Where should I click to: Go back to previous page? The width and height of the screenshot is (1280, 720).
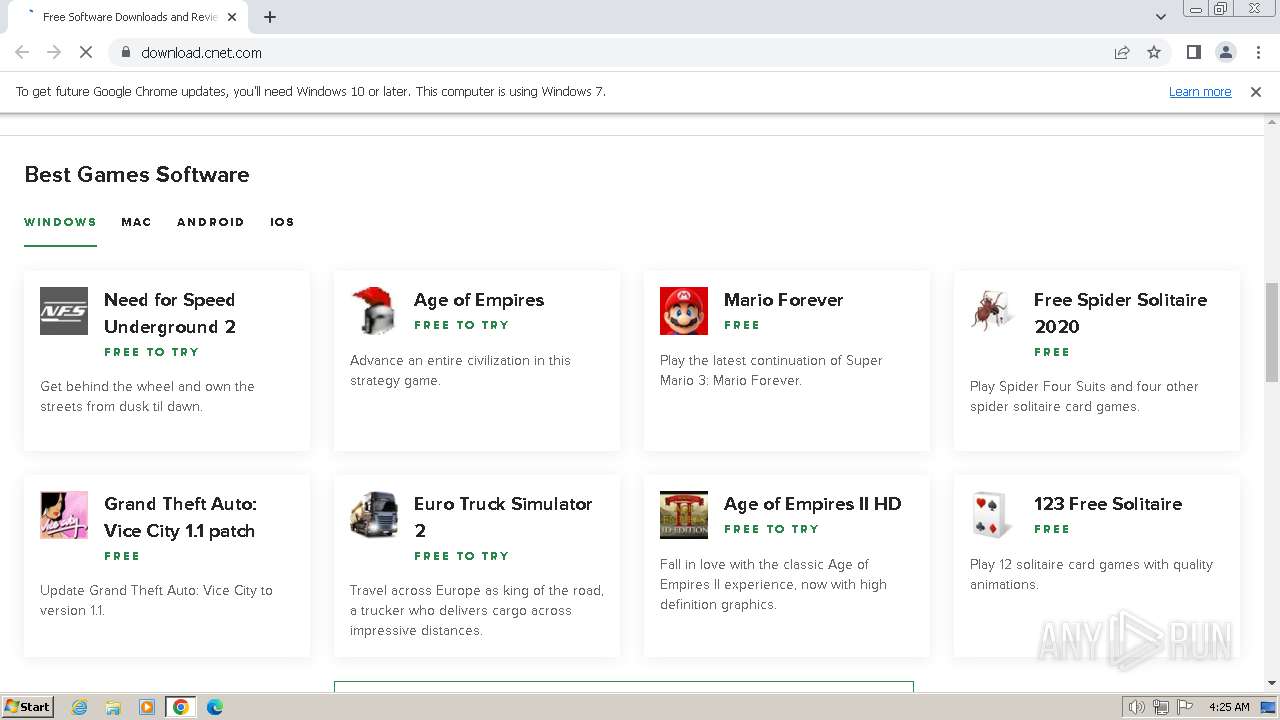(x=22, y=52)
